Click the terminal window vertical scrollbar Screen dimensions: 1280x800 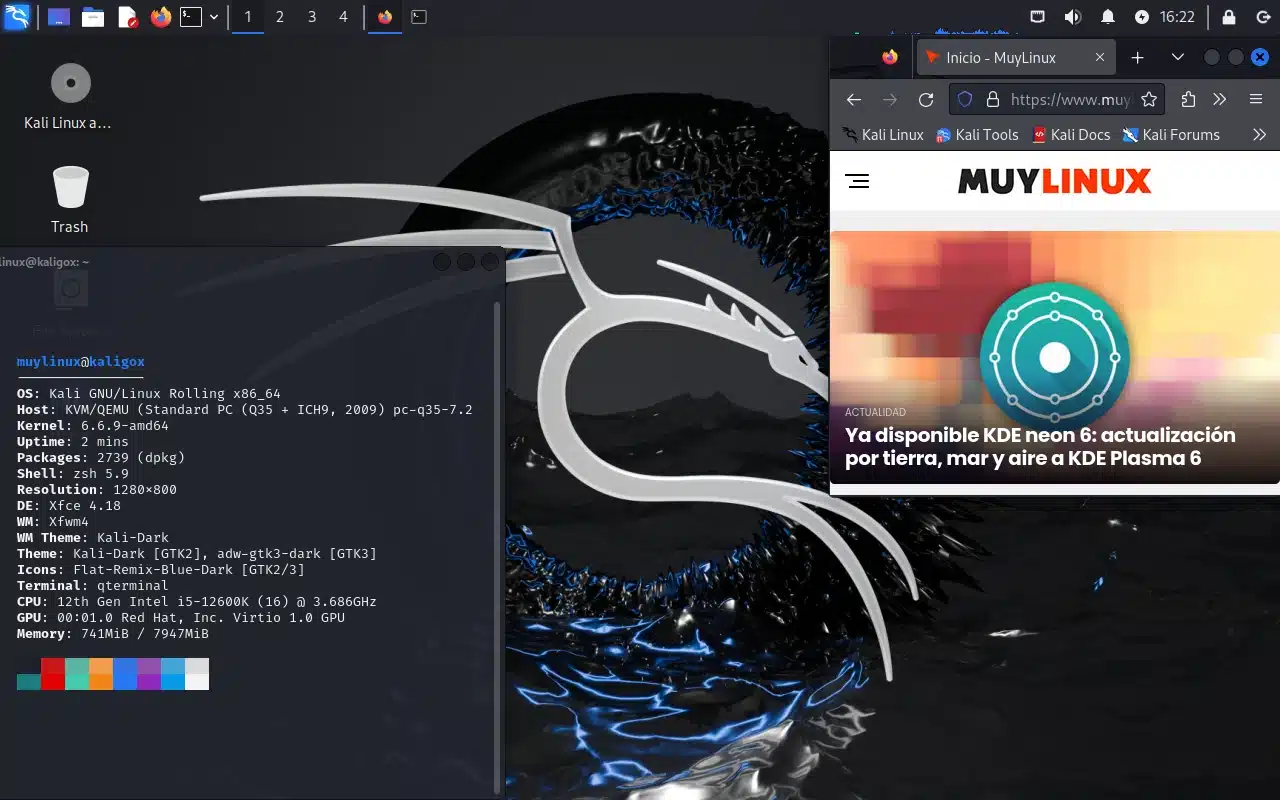[497, 548]
